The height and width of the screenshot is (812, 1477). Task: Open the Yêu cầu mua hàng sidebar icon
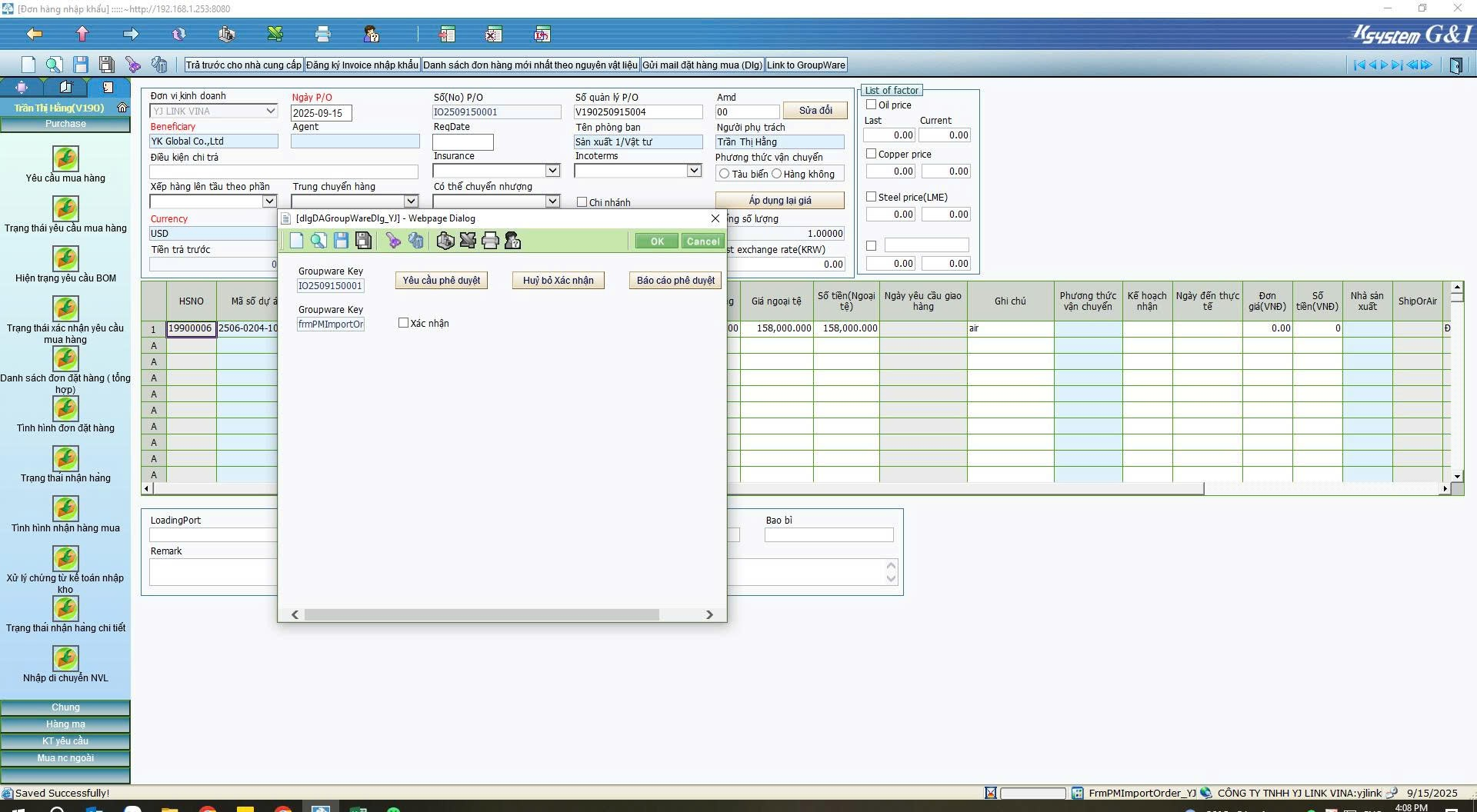point(65,159)
